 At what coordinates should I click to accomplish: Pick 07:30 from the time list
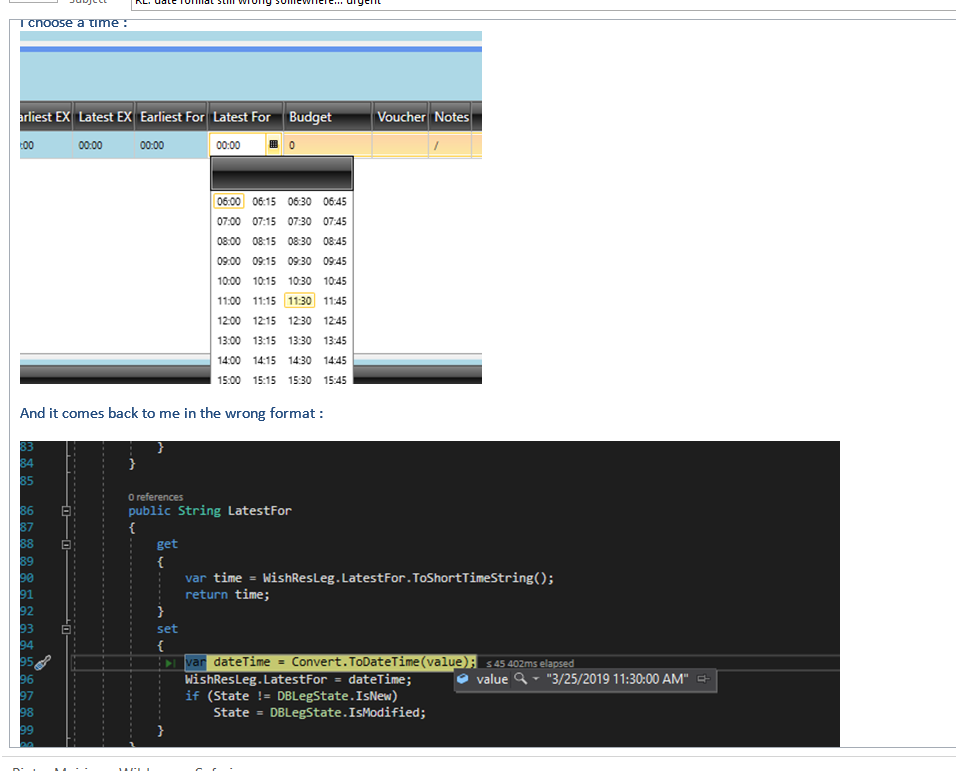[x=299, y=221]
